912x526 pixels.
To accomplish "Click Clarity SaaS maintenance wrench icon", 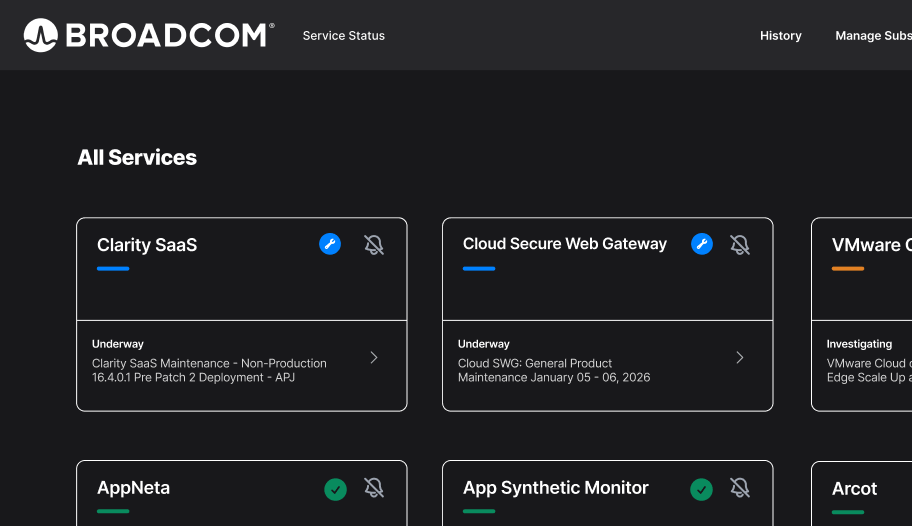I will coord(330,244).
